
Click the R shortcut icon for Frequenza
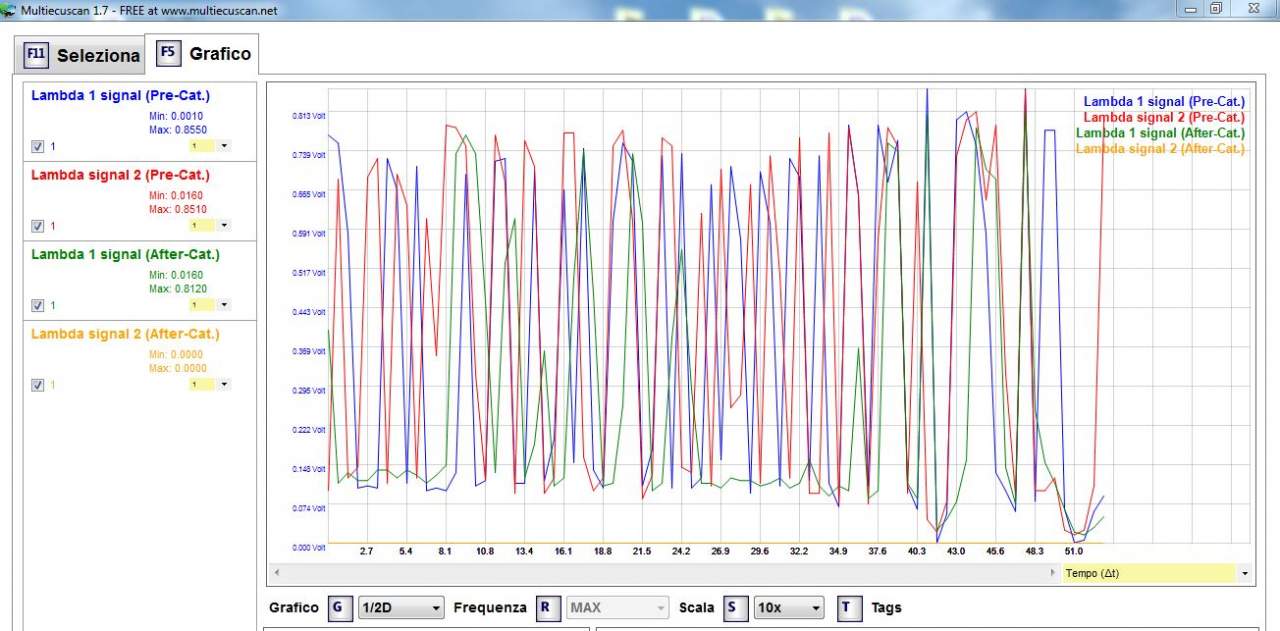tap(547, 608)
